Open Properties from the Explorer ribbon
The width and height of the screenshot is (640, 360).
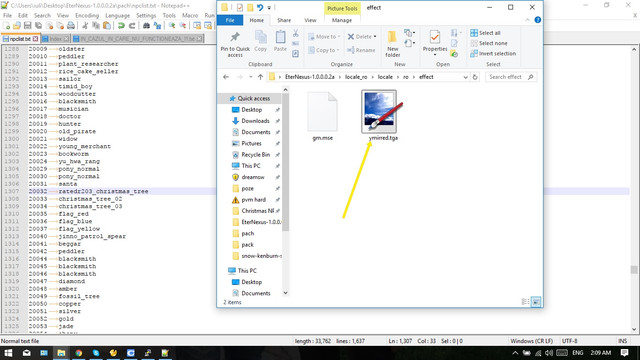435,41
